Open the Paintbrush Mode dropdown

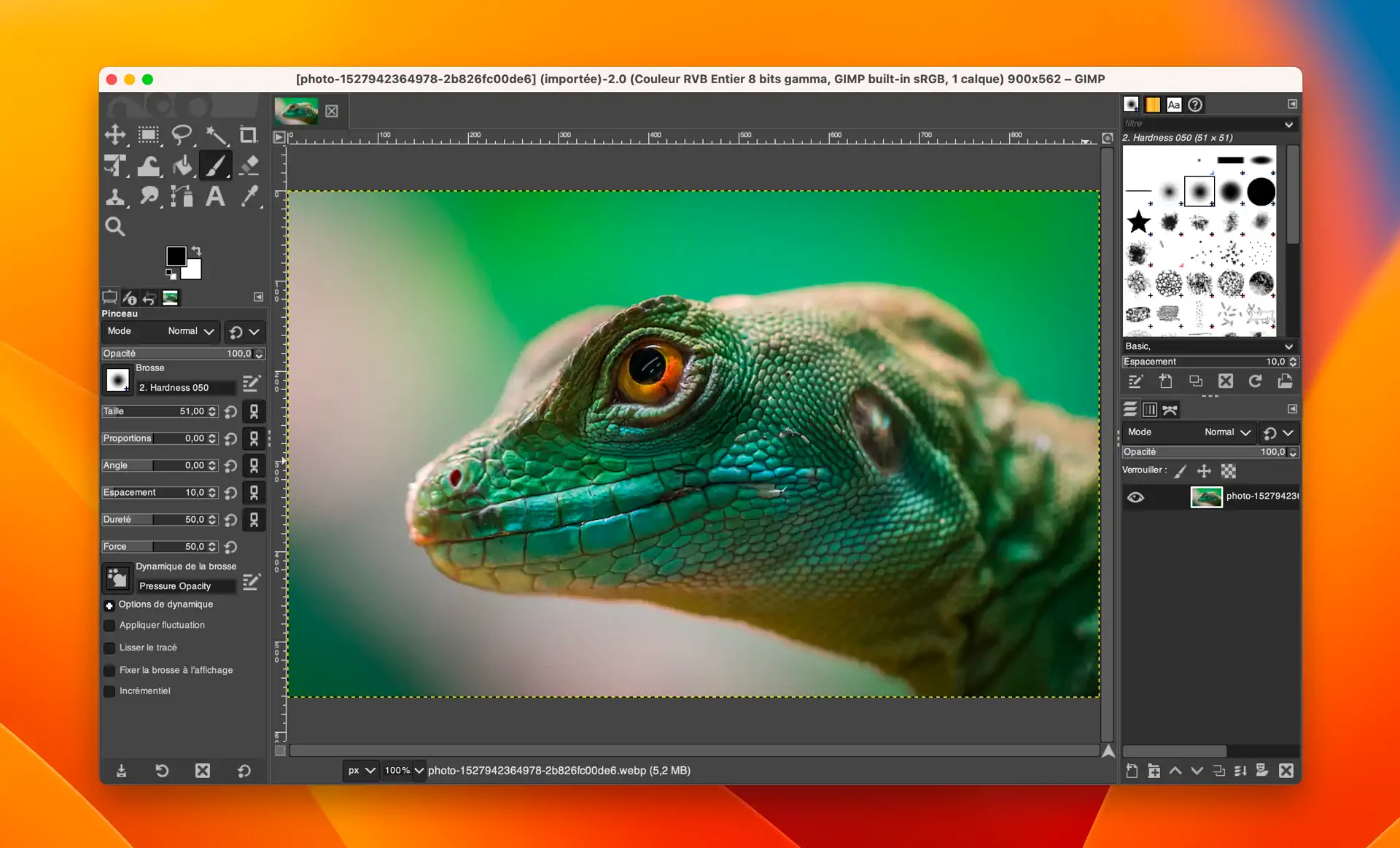pyautogui.click(x=160, y=331)
